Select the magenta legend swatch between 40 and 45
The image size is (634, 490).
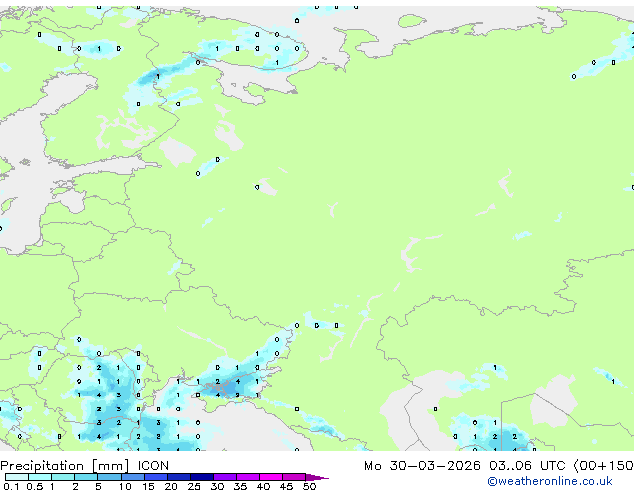click(271, 477)
